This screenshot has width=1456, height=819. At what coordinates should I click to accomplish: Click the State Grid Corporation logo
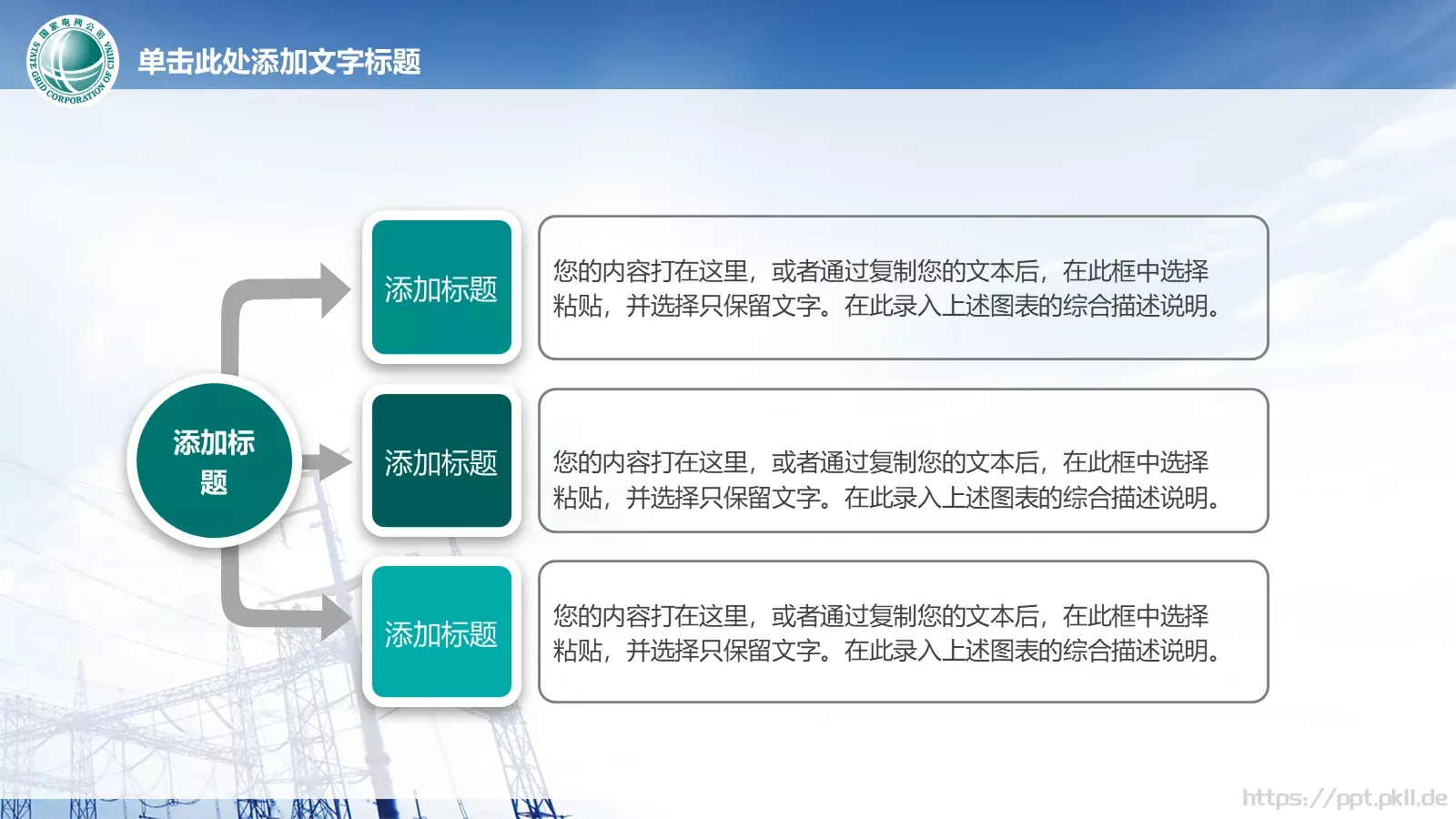[73, 60]
